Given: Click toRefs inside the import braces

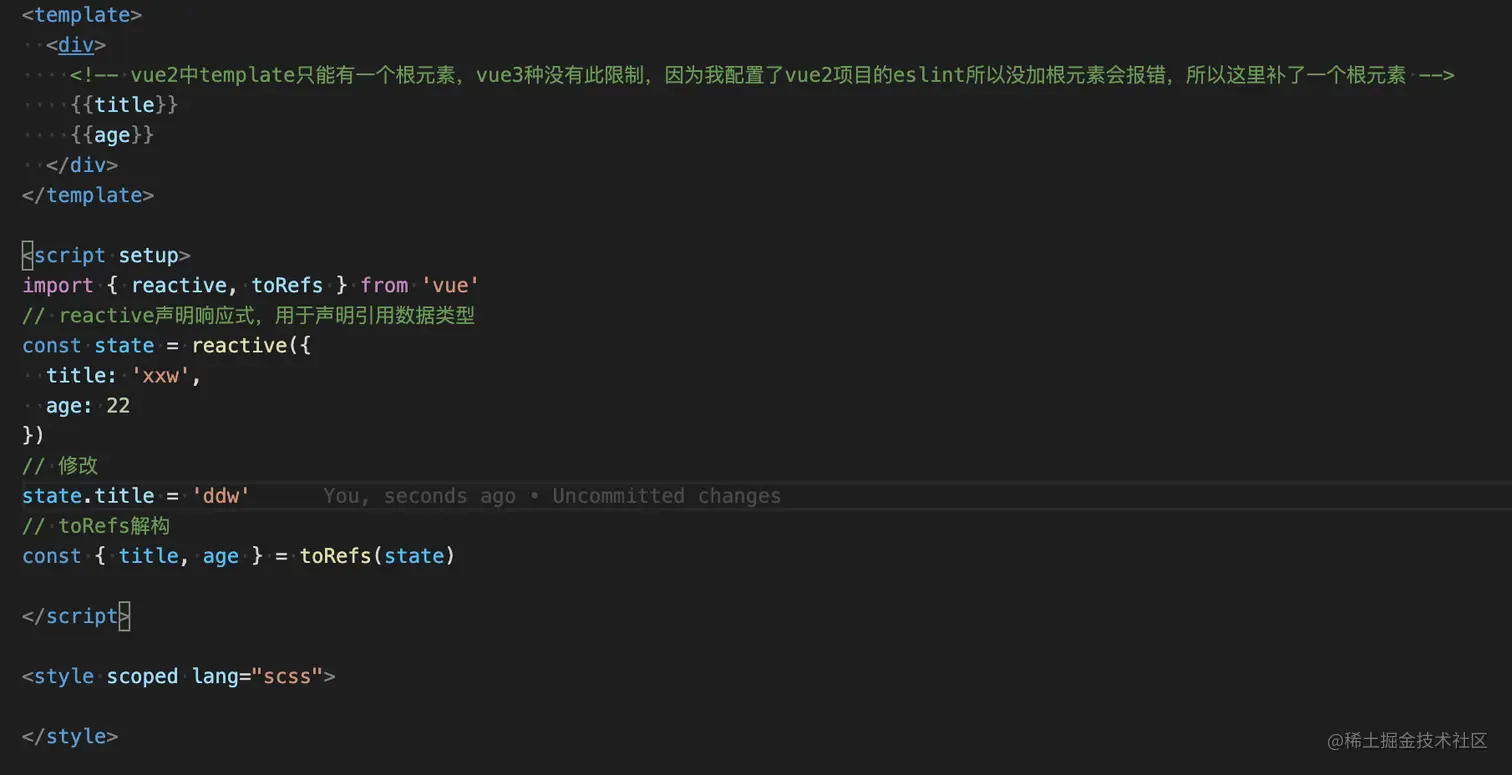Looking at the screenshot, I should (287, 285).
